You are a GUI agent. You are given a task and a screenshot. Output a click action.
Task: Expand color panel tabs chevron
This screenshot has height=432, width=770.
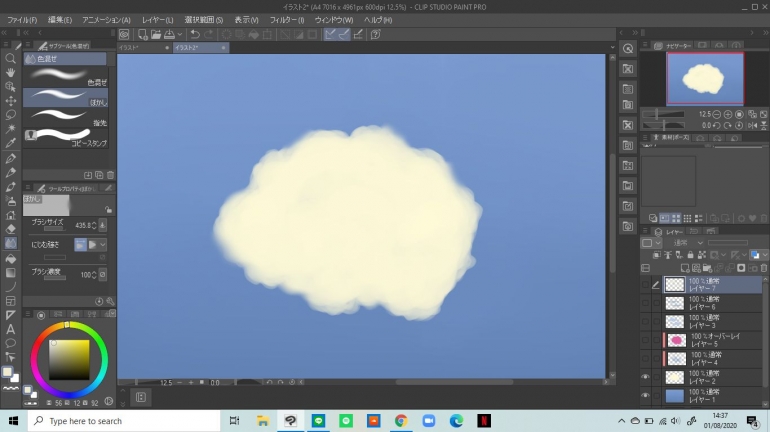click(x=112, y=313)
